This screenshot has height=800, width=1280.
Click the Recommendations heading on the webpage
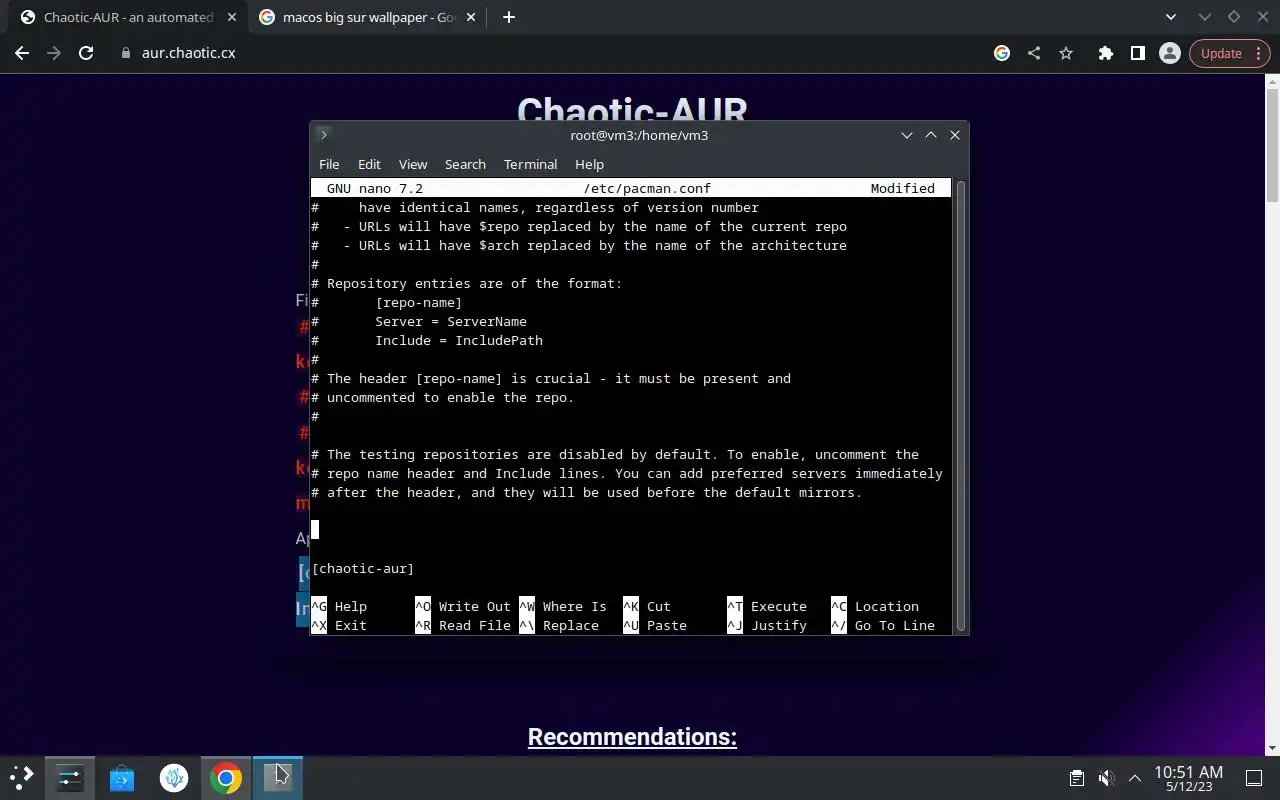632,737
